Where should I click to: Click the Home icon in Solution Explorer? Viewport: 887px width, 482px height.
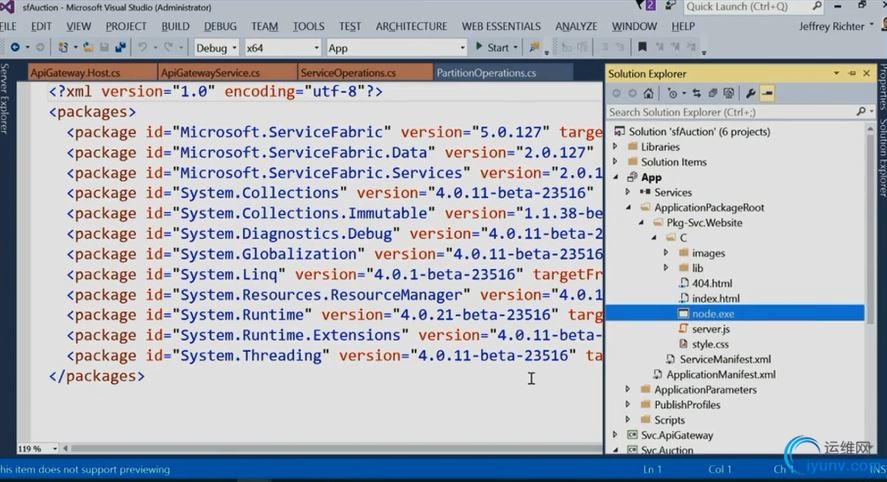648,93
